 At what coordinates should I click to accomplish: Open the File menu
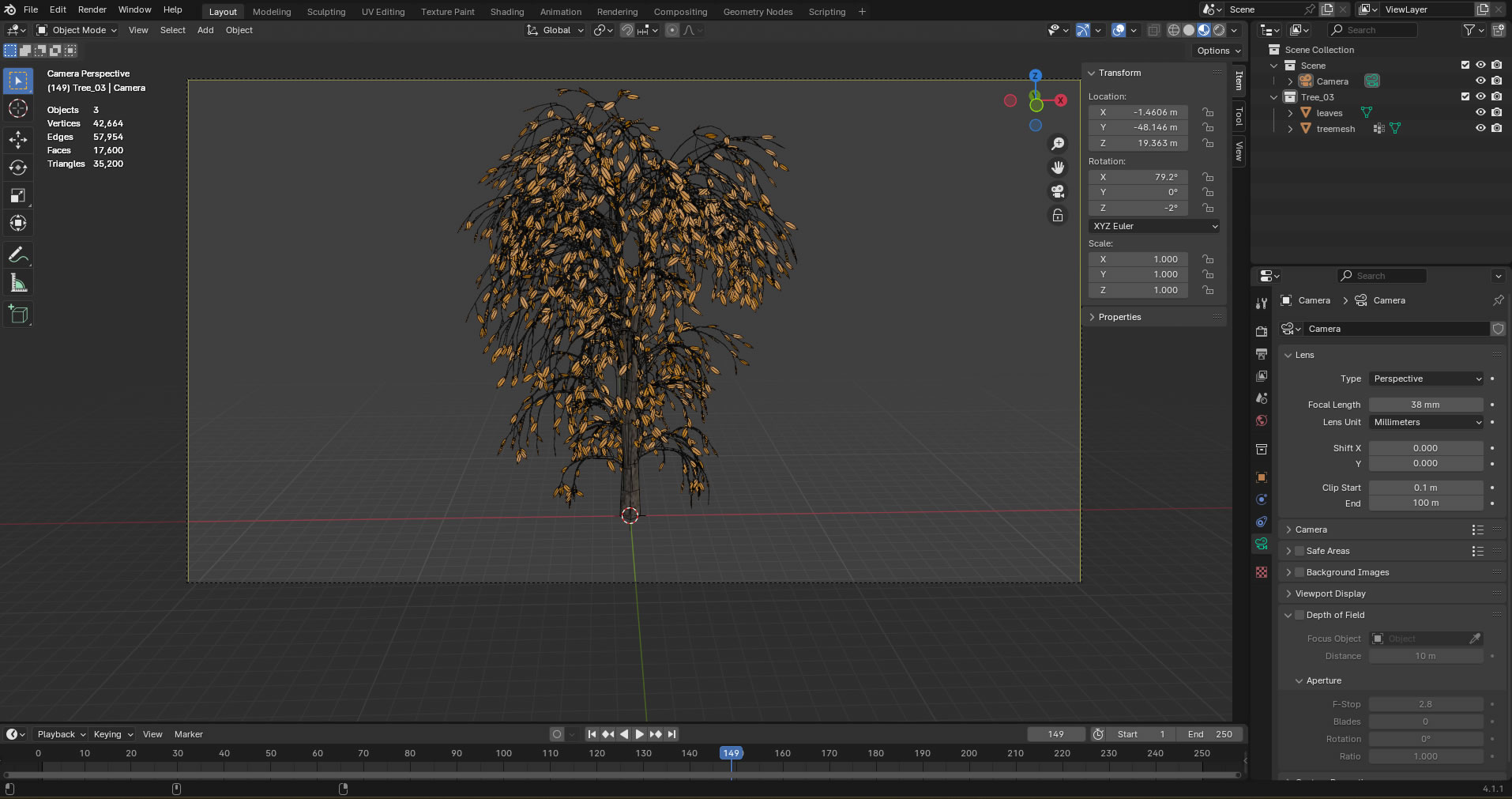31,9
